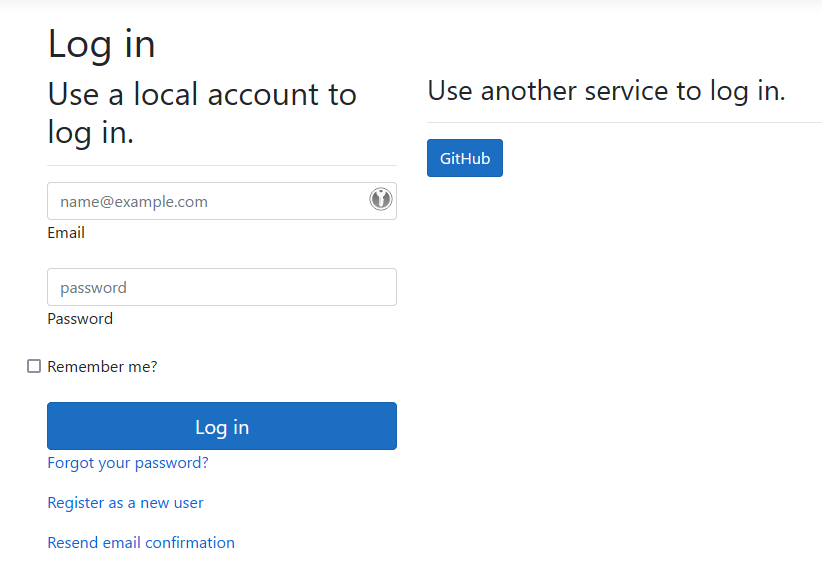This screenshot has height=581, width=822.
Task: Click the password placeholder text
Action: [92, 287]
